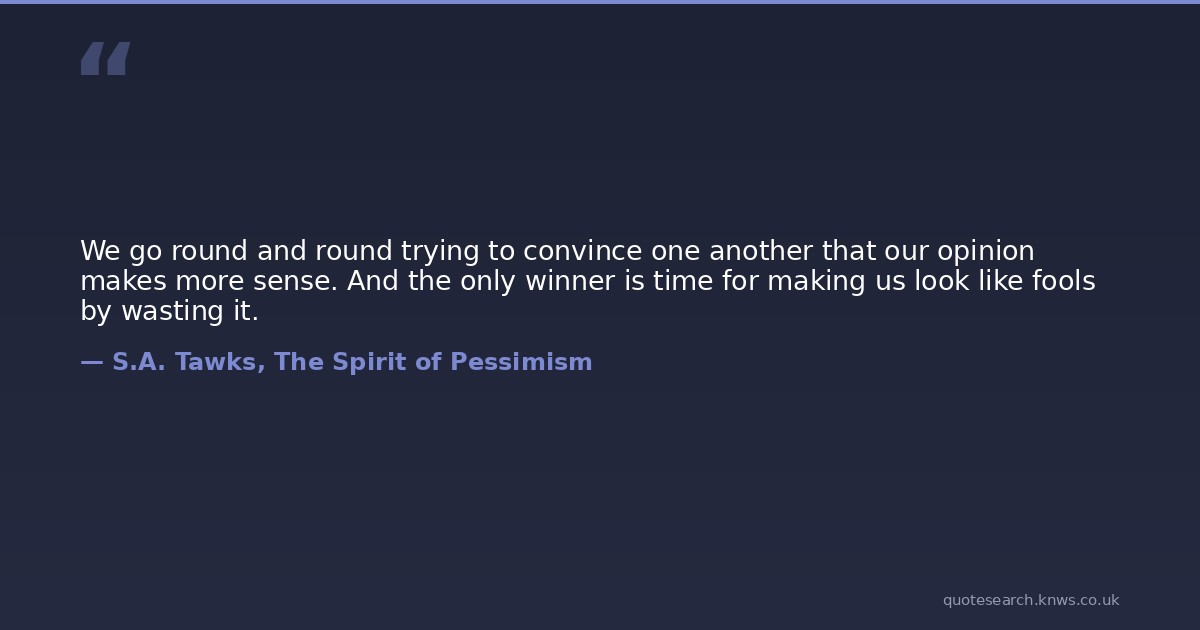
Task: Click the last line "by wasting it."
Action: coord(169,311)
